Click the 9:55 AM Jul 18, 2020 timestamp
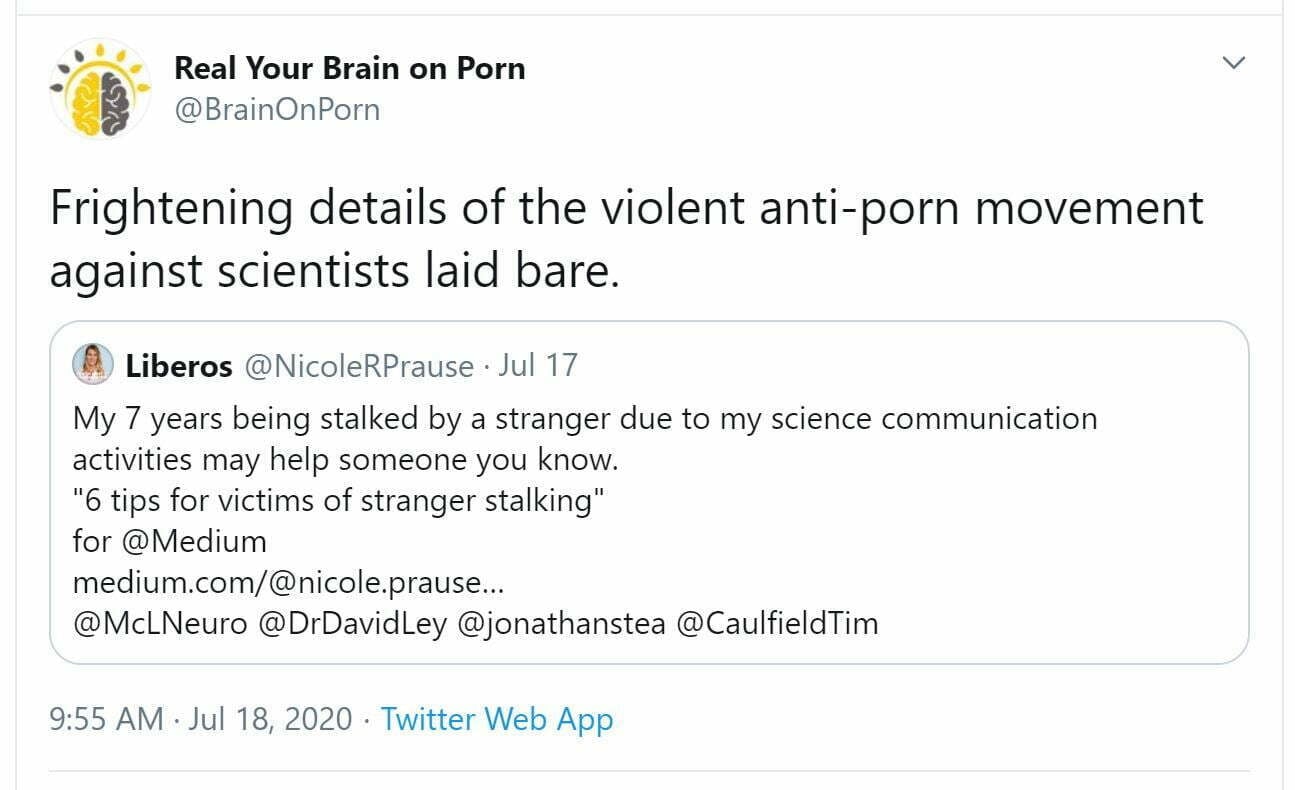1295x790 pixels. [x=200, y=719]
